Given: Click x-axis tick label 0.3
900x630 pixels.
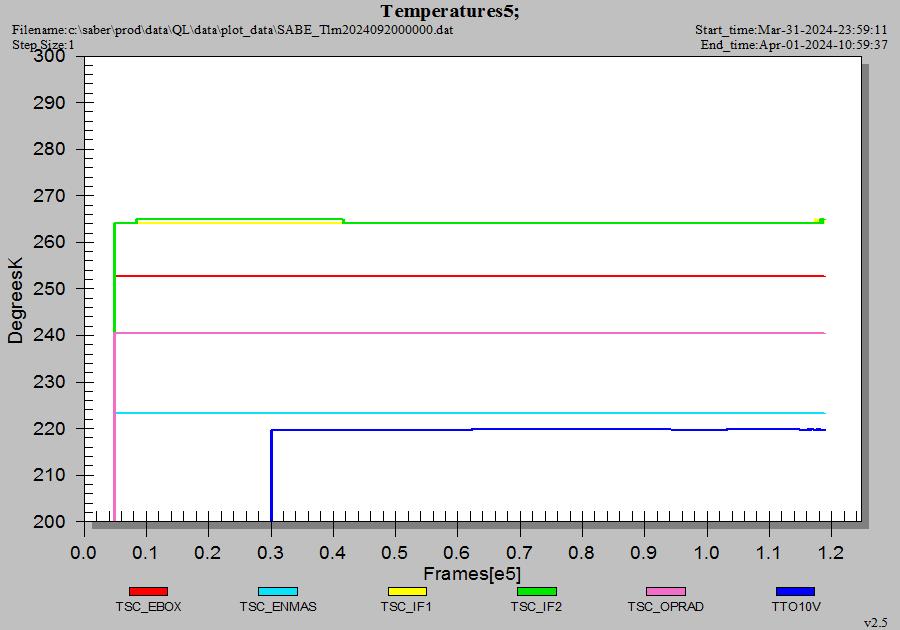Looking at the screenshot, I should pyautogui.click(x=270, y=553).
